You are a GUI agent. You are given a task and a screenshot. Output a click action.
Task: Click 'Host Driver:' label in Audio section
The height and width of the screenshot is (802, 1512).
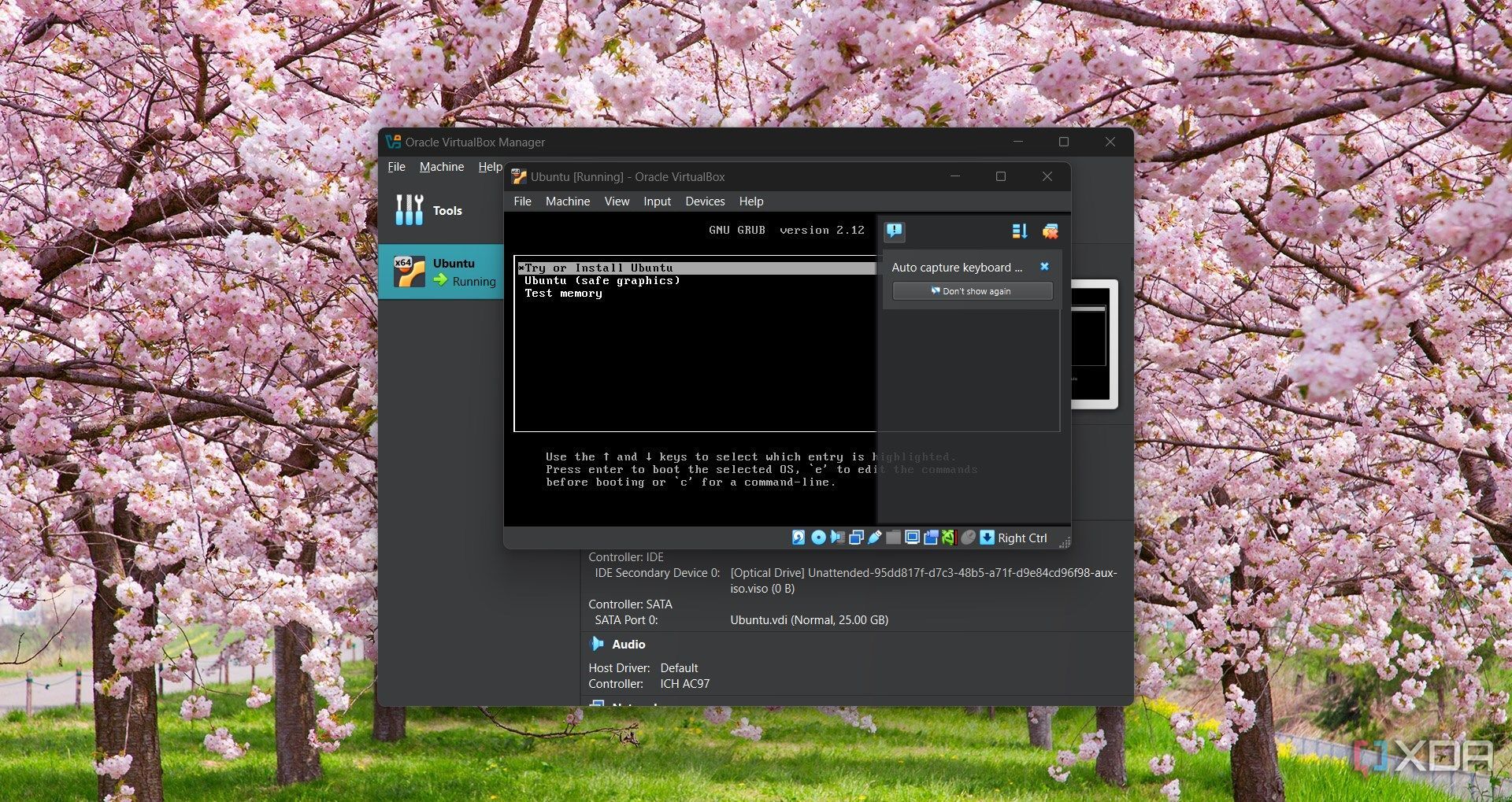pyautogui.click(x=619, y=667)
